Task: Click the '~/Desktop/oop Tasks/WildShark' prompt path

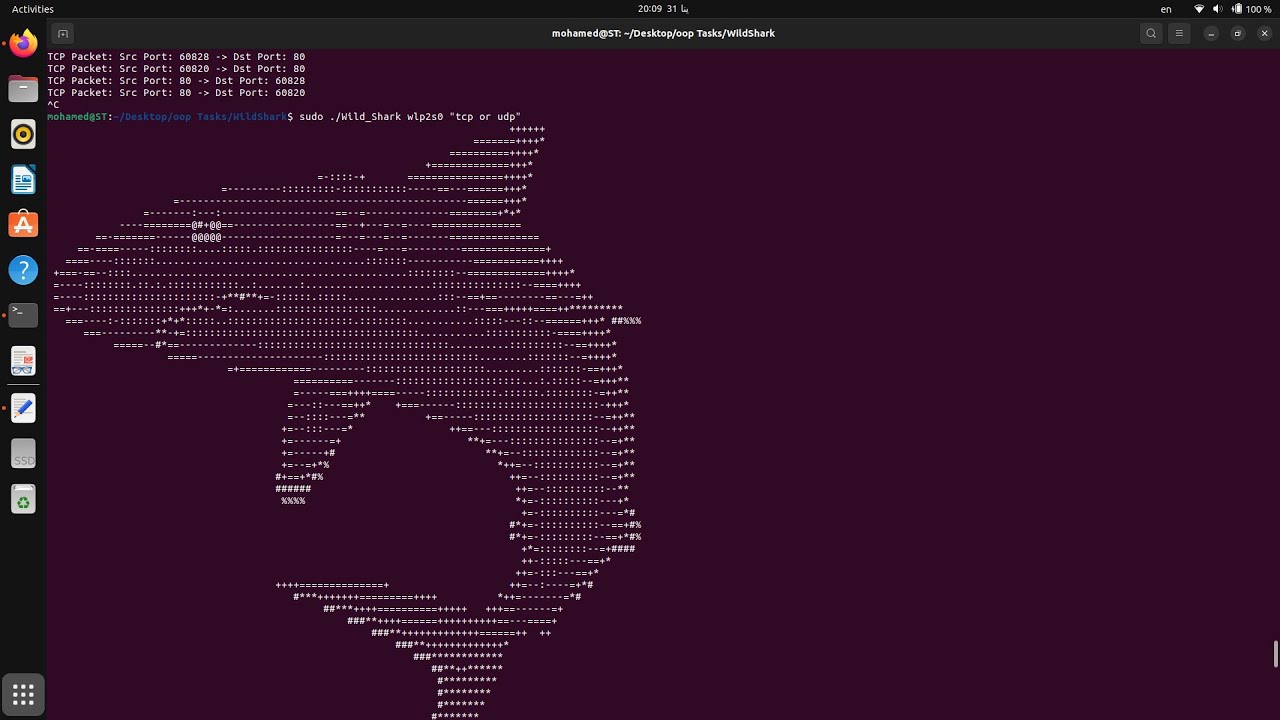Action: click(x=200, y=117)
